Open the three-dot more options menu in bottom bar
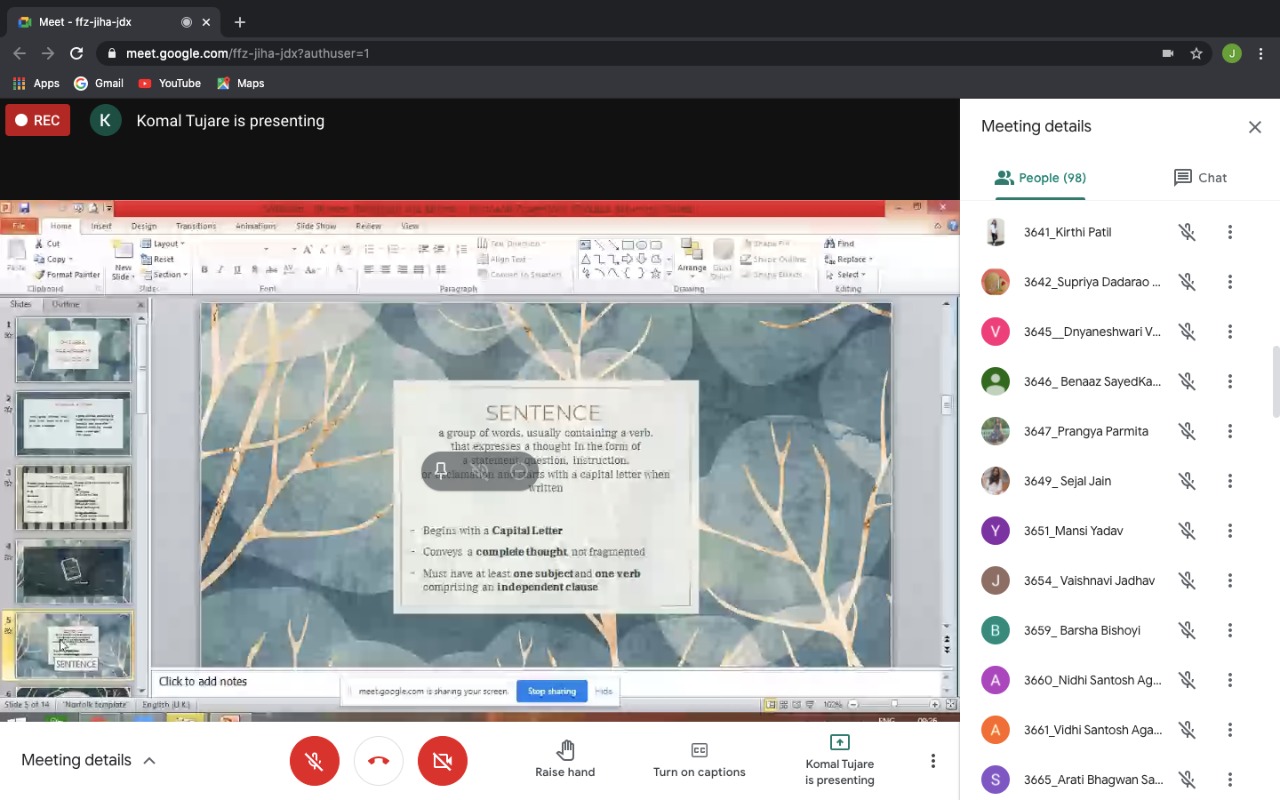This screenshot has width=1280, height=800. 932,761
